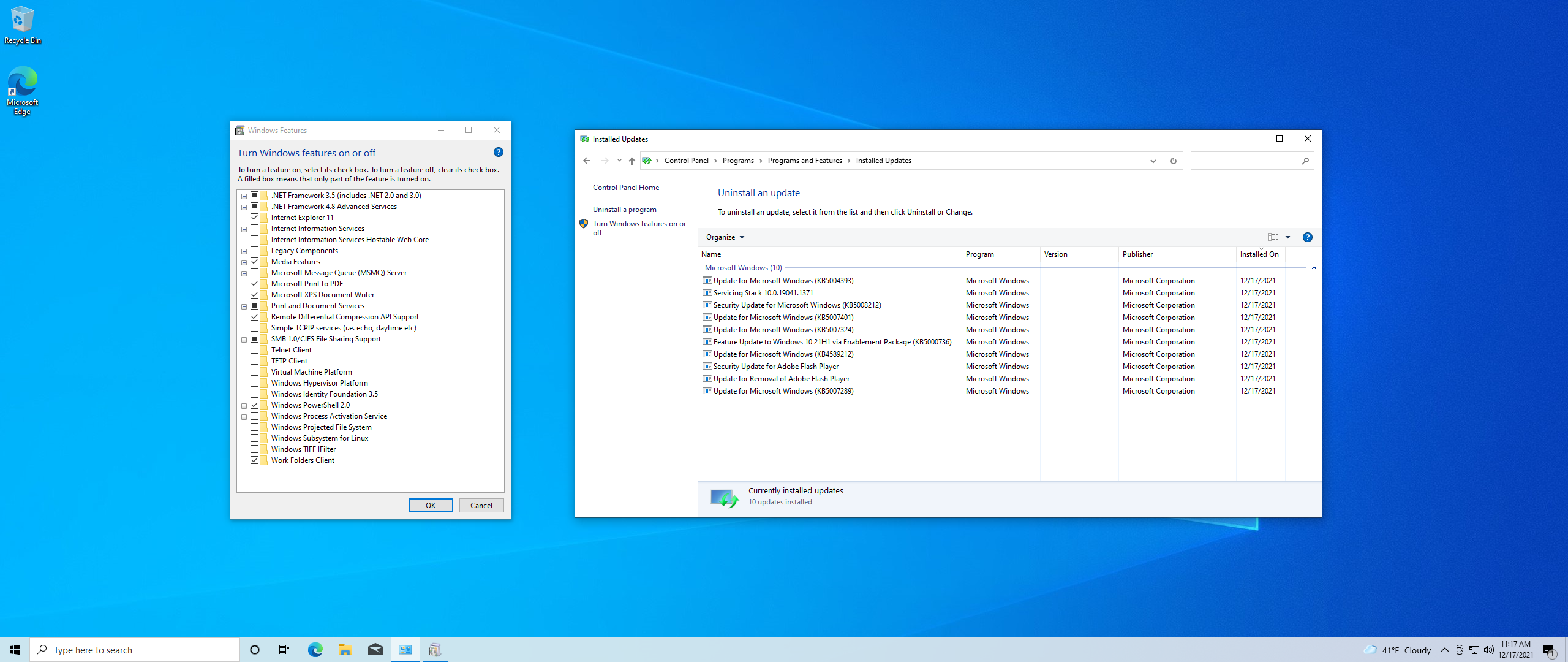The width and height of the screenshot is (1568, 662).
Task: Open Control Panel Home link
Action: tap(626, 188)
